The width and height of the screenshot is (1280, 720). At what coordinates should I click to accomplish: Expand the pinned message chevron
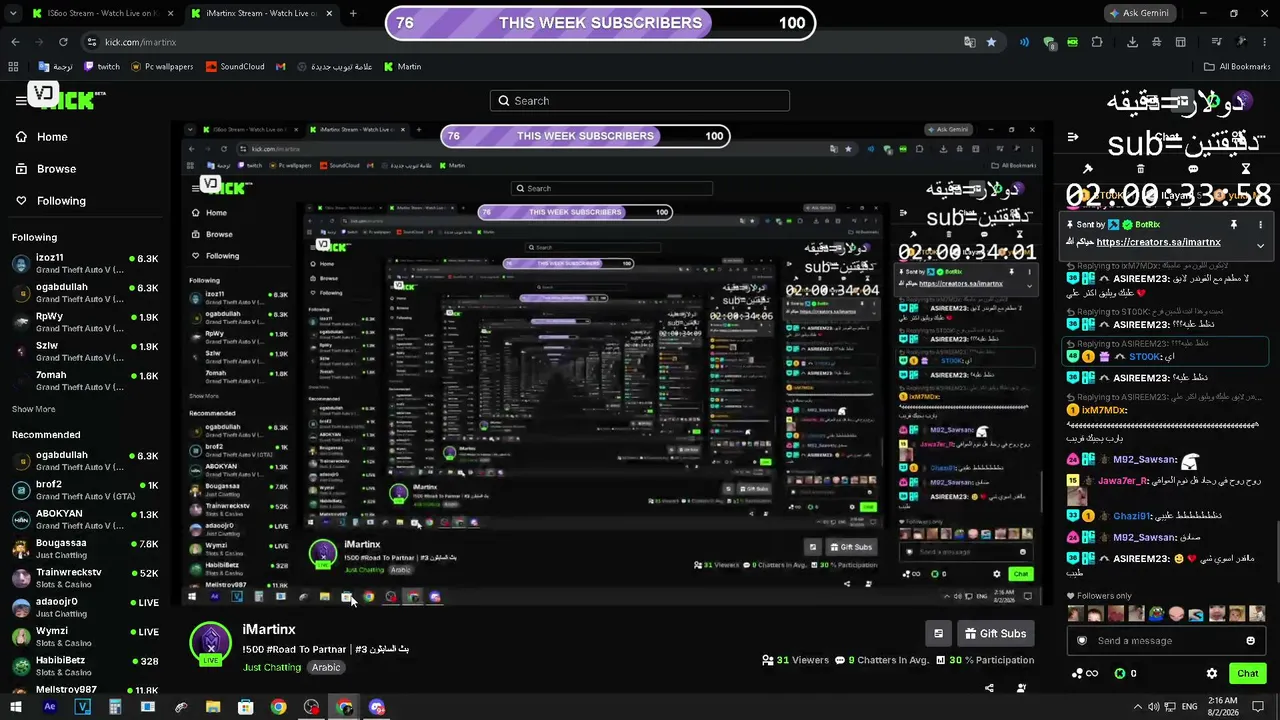tap(1260, 245)
